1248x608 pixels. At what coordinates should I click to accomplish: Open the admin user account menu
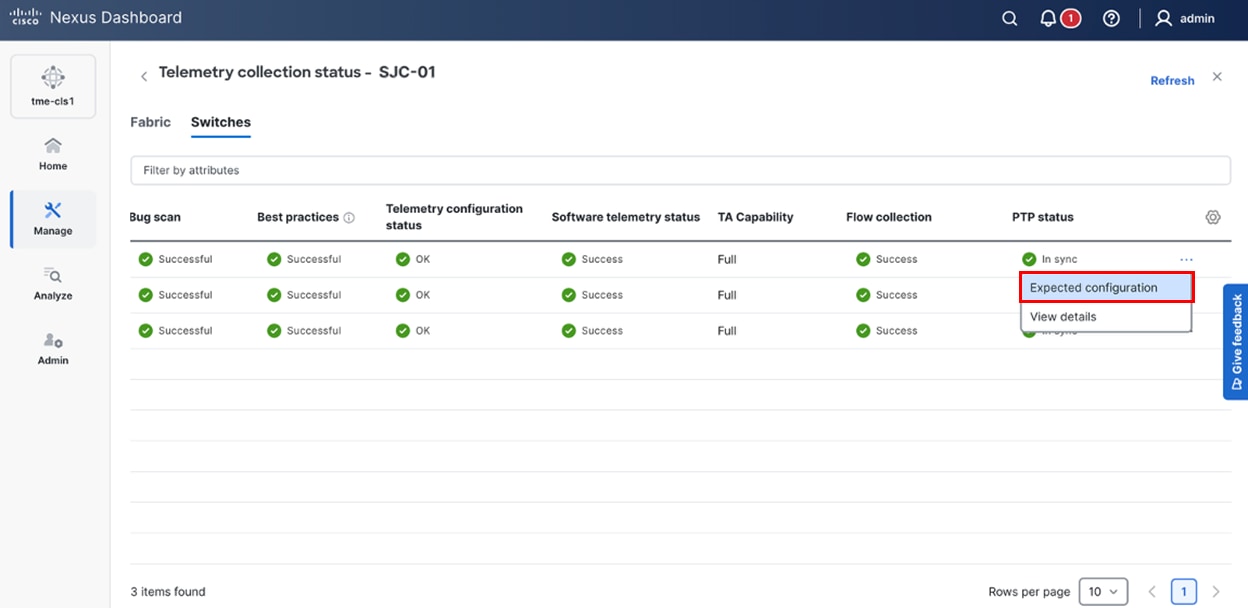click(1185, 19)
